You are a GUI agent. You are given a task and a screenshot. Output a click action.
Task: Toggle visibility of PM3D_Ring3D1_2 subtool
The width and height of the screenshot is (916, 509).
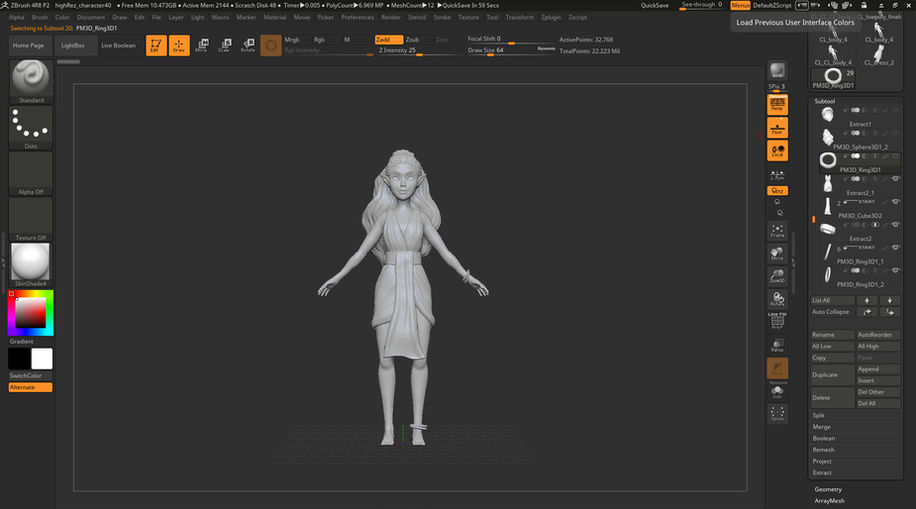[x=895, y=271]
